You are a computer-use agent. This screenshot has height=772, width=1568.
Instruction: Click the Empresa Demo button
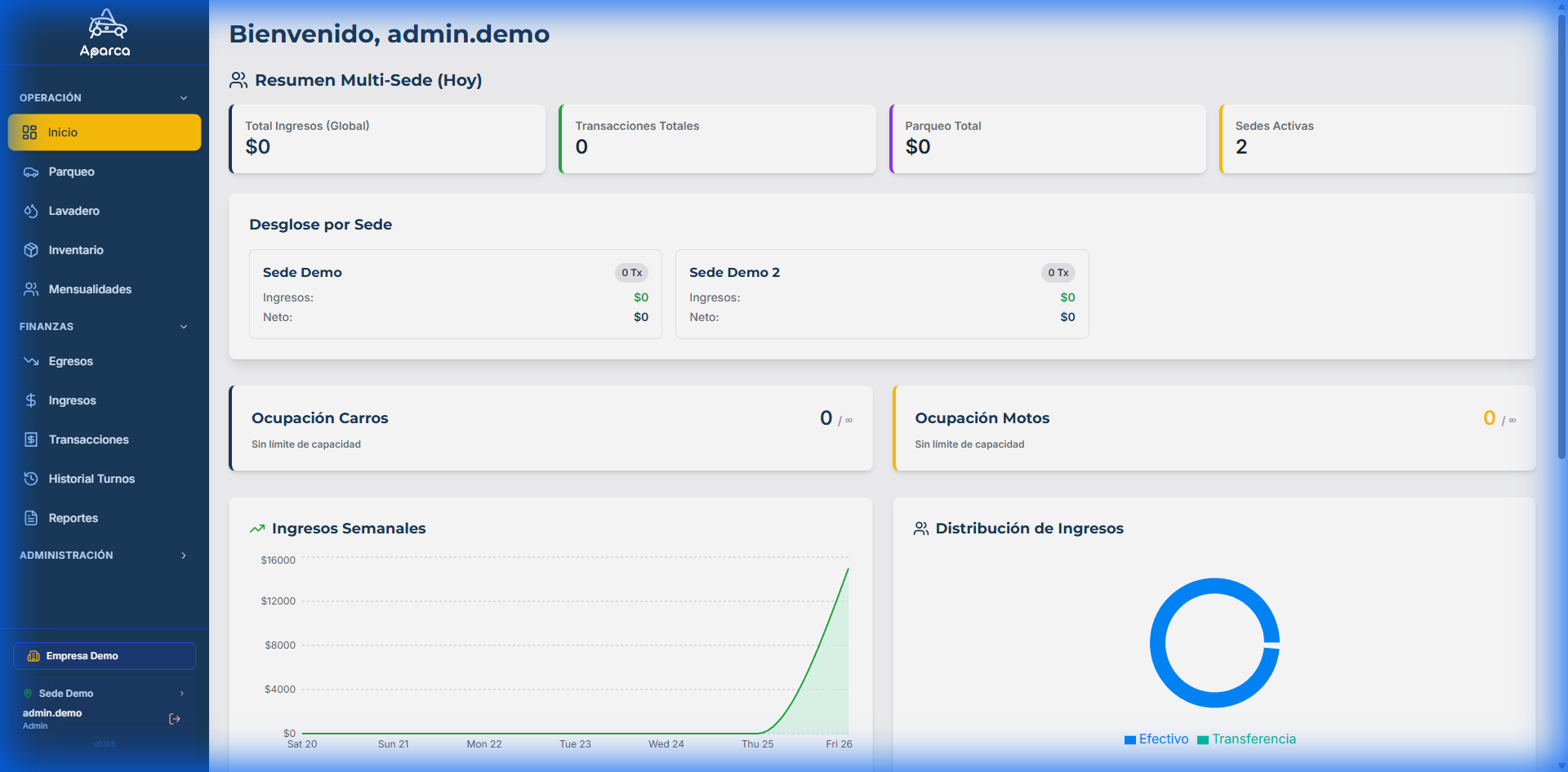pyautogui.click(x=104, y=655)
